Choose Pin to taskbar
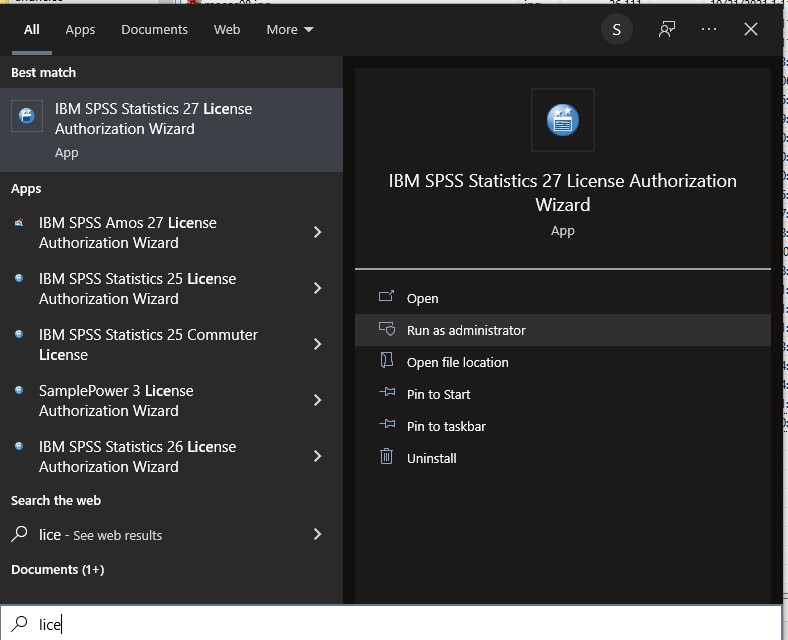788x640 pixels. tap(562, 426)
